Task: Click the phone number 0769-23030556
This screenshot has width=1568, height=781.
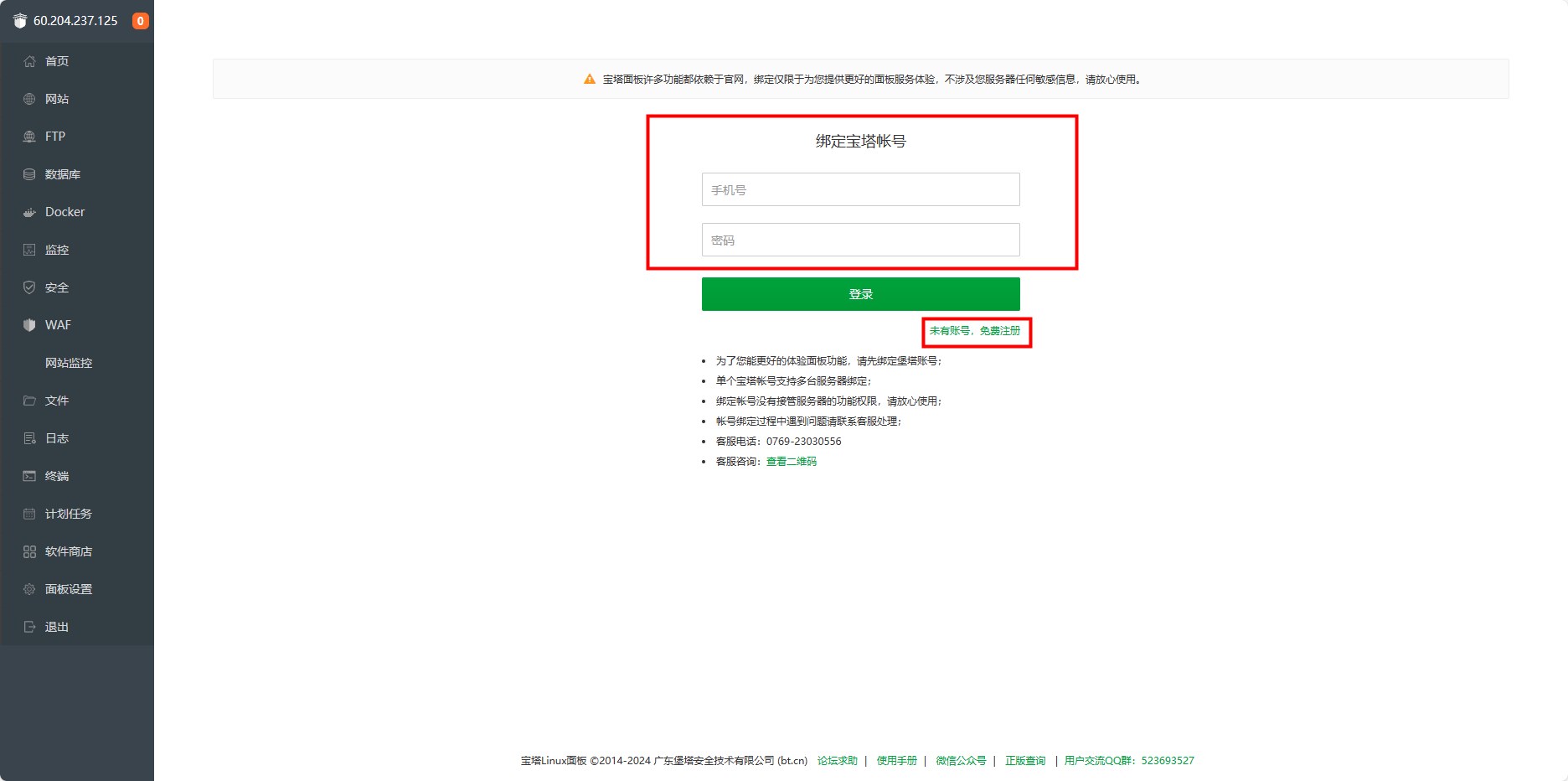Action: tap(804, 442)
